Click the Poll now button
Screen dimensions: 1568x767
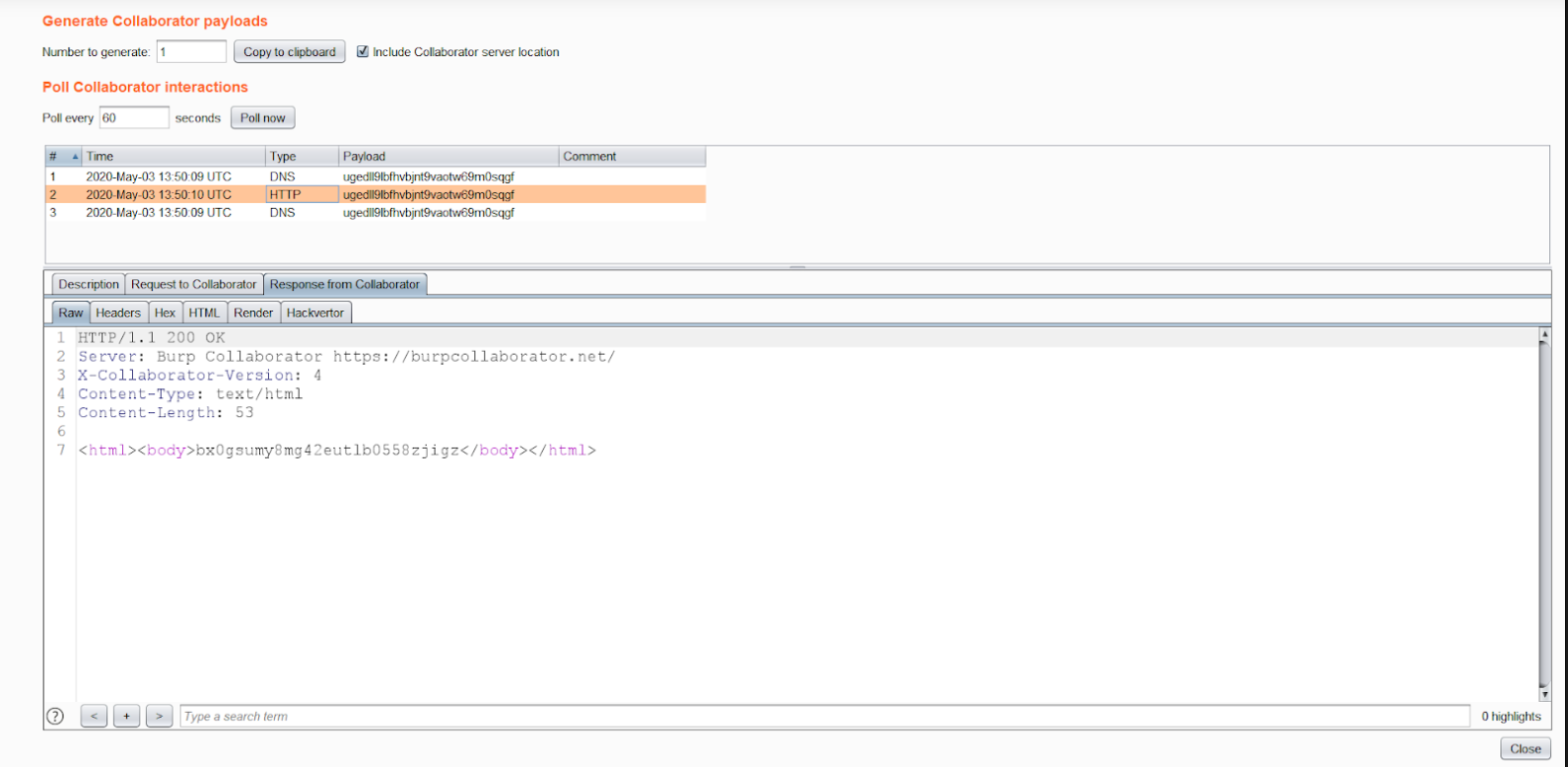(263, 117)
